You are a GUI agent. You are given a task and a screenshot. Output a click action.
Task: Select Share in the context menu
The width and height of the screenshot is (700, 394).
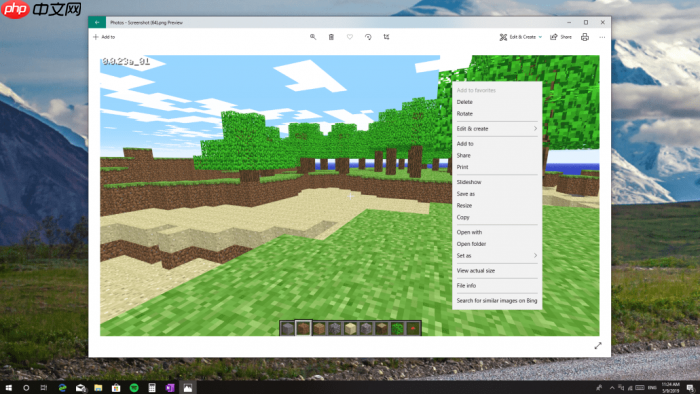pos(497,155)
